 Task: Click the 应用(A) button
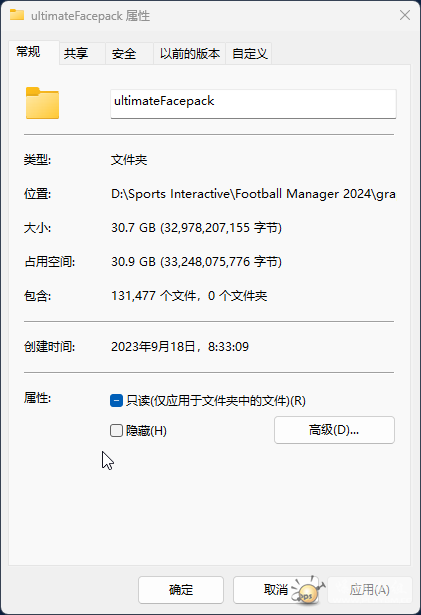tap(370, 590)
